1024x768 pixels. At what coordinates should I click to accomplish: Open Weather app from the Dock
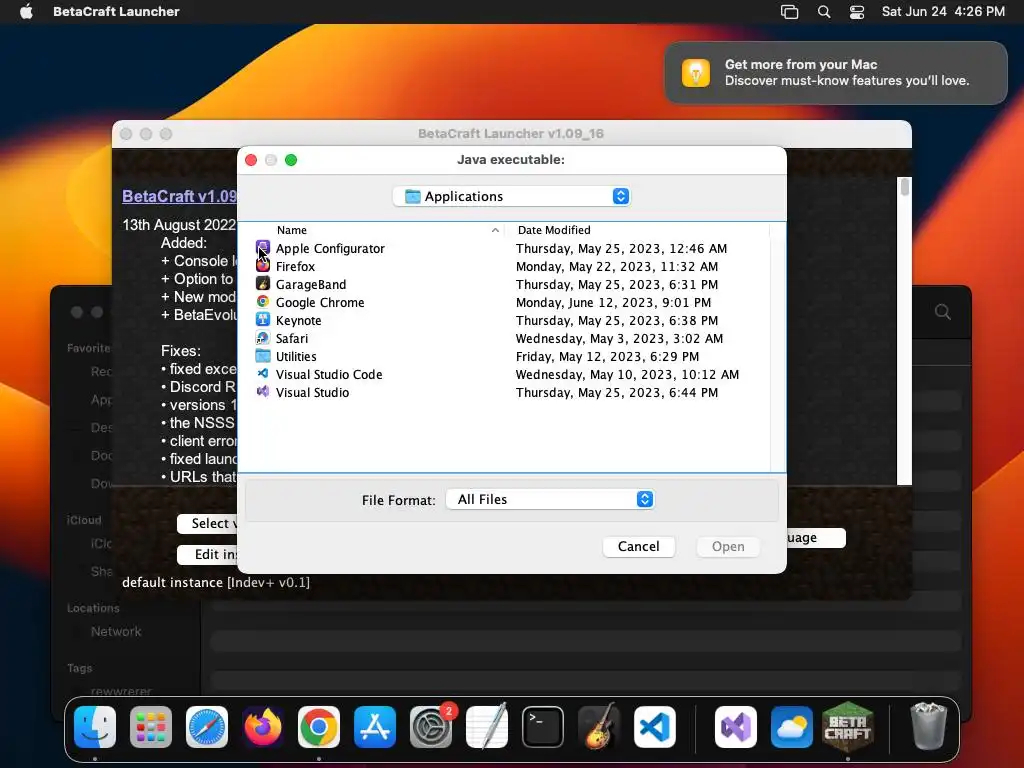click(792, 727)
